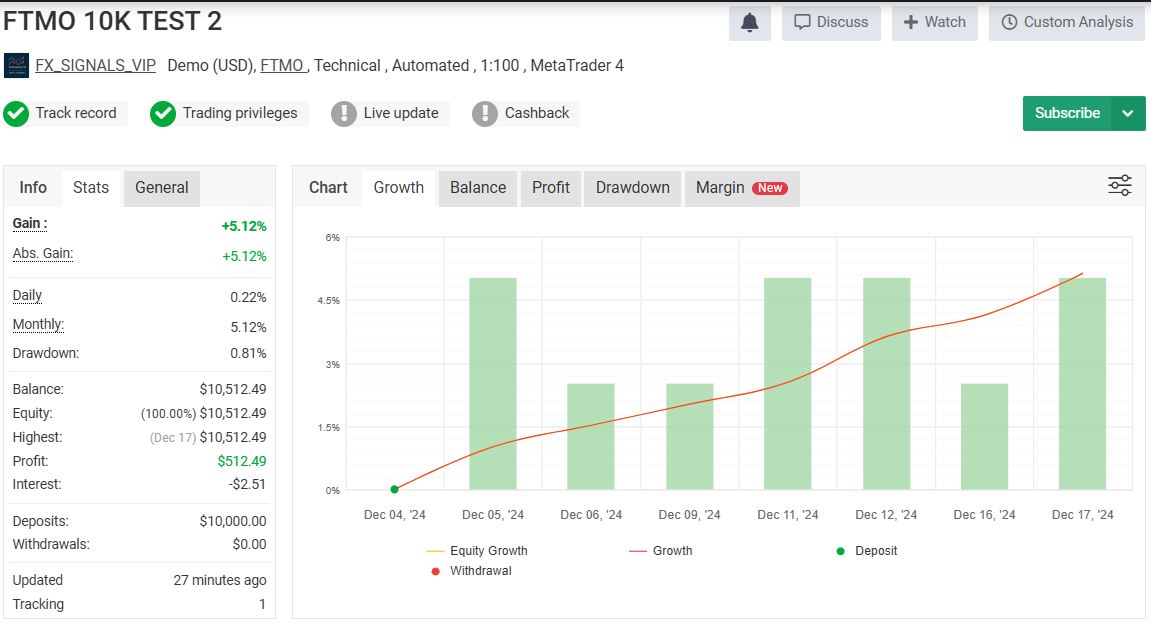Expand the Subscribe dropdown arrow

(x=1128, y=113)
